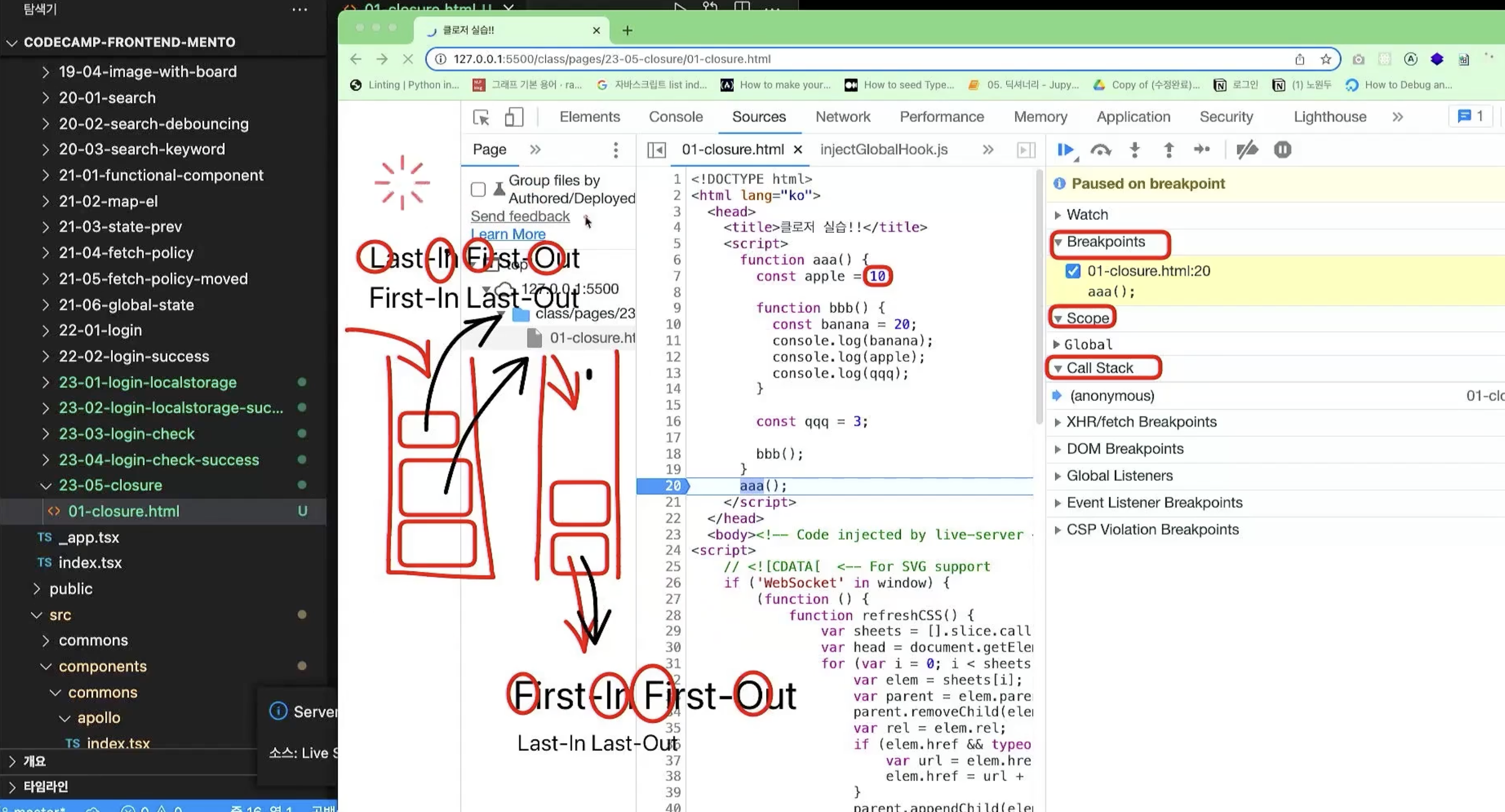Open the Application tab

coord(1133,117)
